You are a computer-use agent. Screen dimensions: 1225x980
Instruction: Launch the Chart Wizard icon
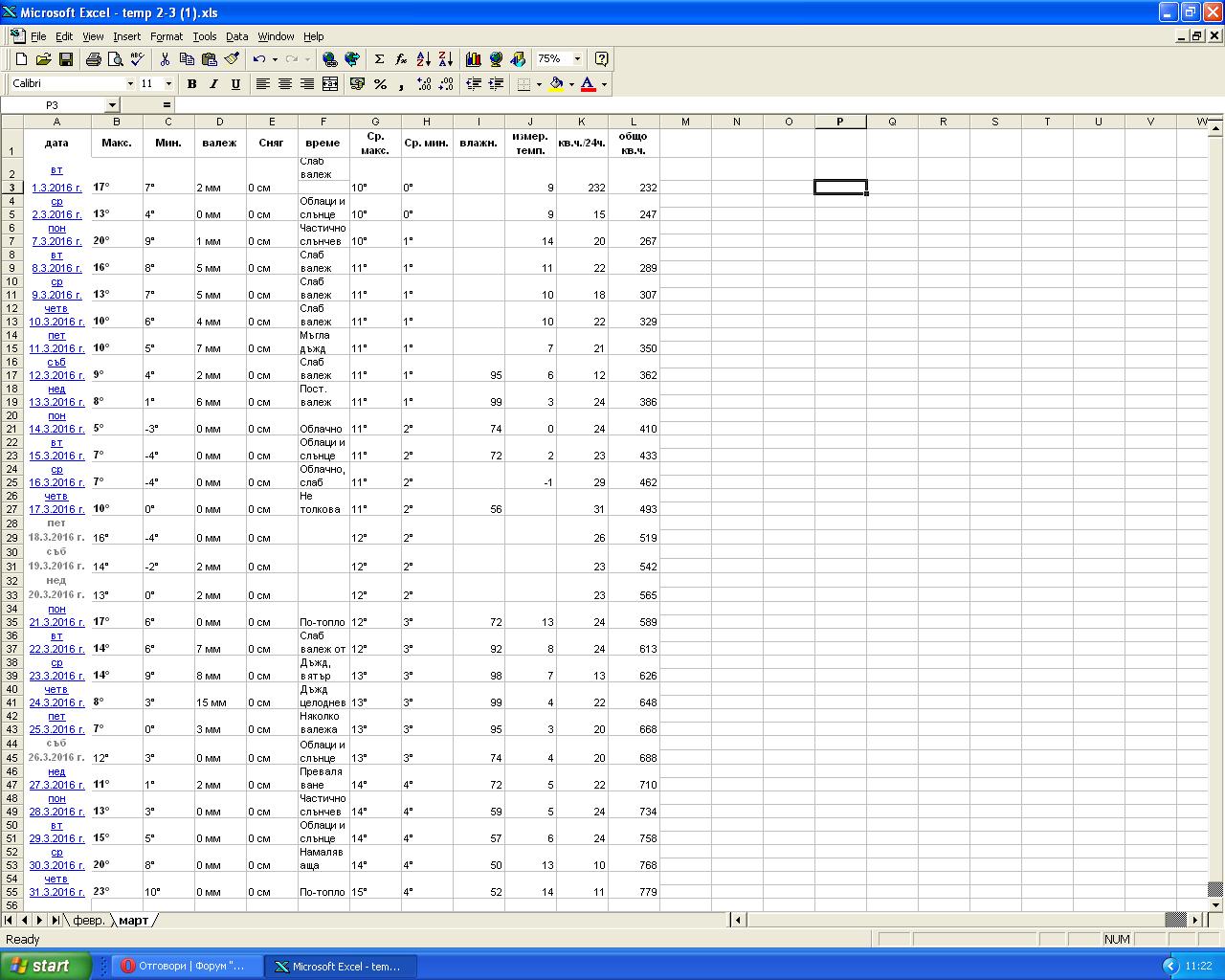point(473,59)
